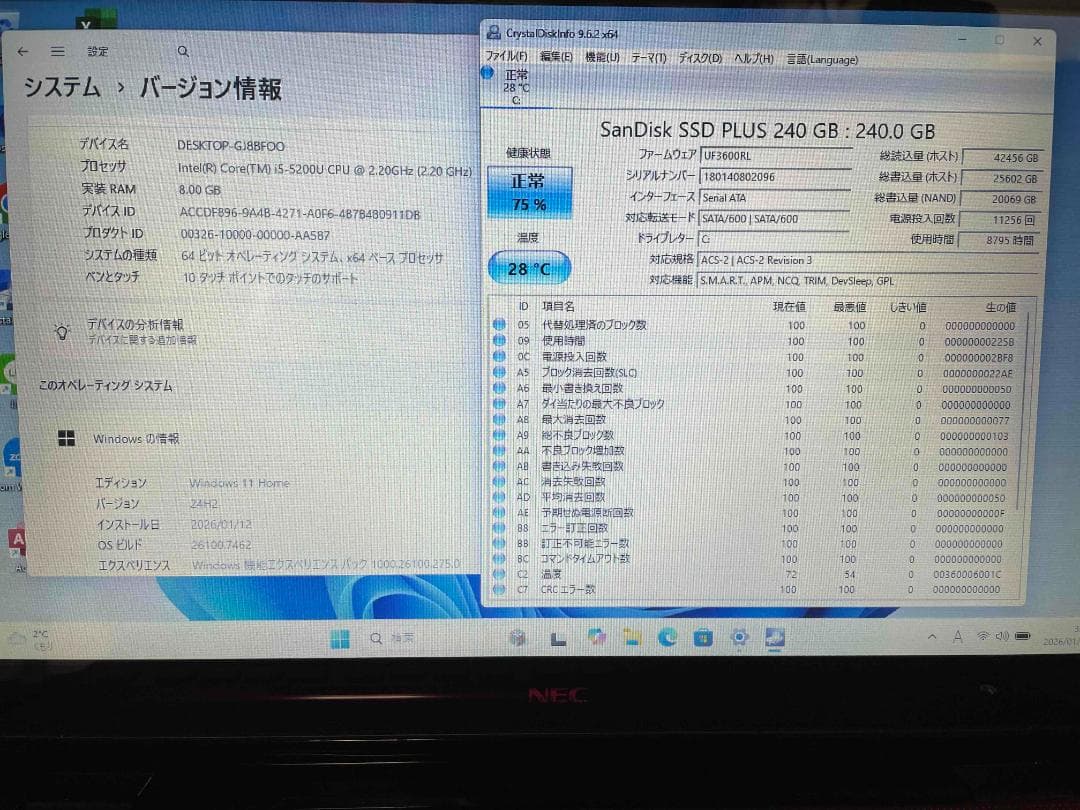Click the blue status dot beside 温度 attribute
Image resolution: width=1080 pixels, height=810 pixels.
click(x=500, y=575)
